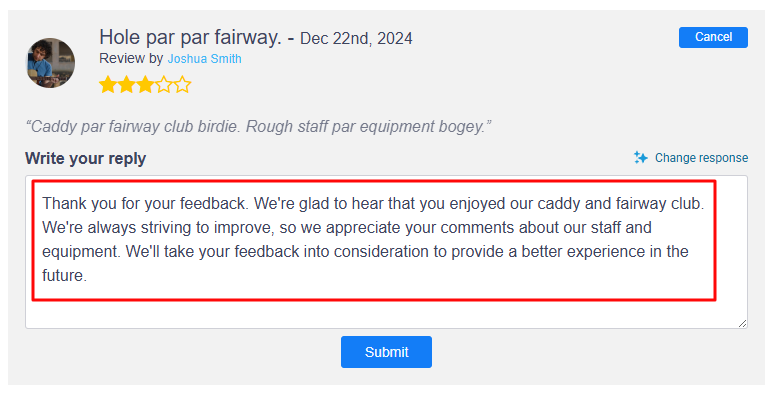Click the fifth empty rating star
The width and height of the screenshot is (777, 398).
pos(182,85)
